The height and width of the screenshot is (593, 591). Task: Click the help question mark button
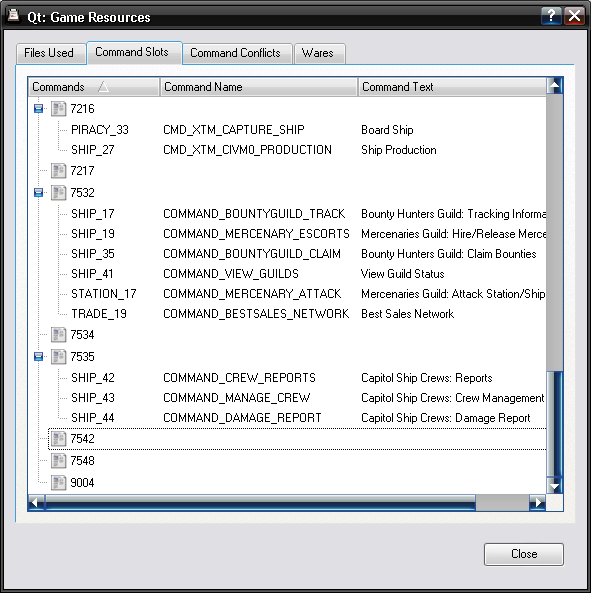click(x=551, y=16)
